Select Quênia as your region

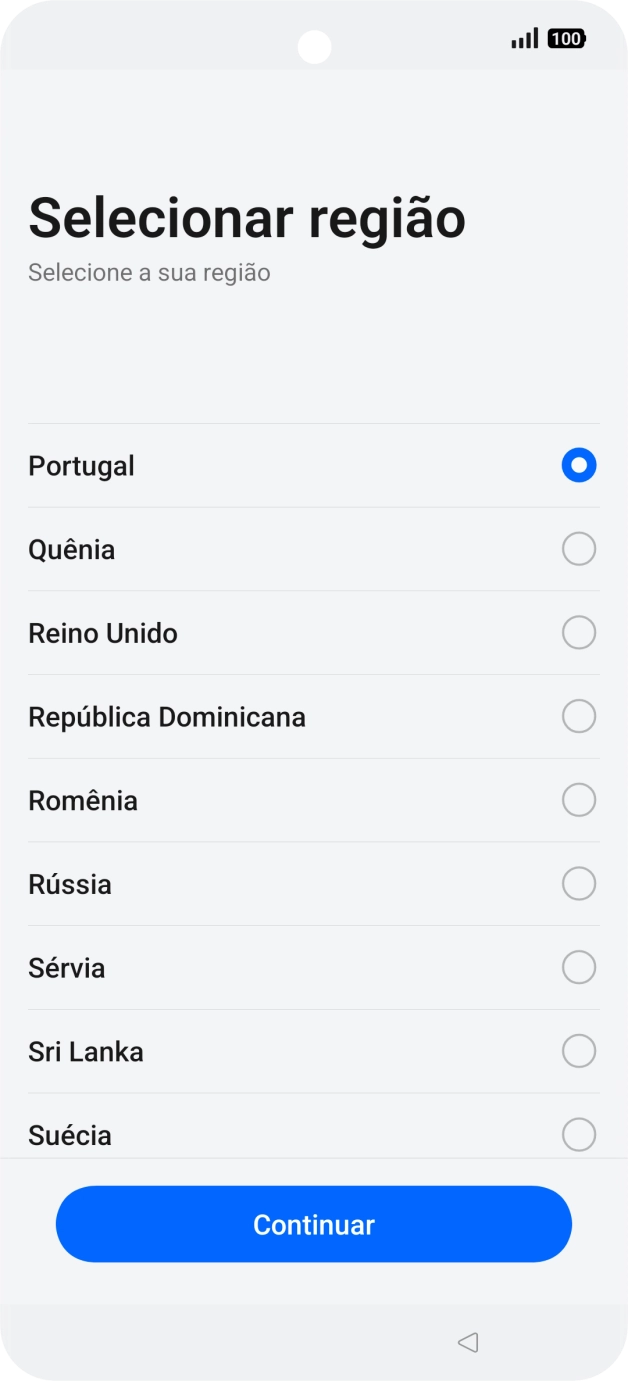click(x=579, y=548)
